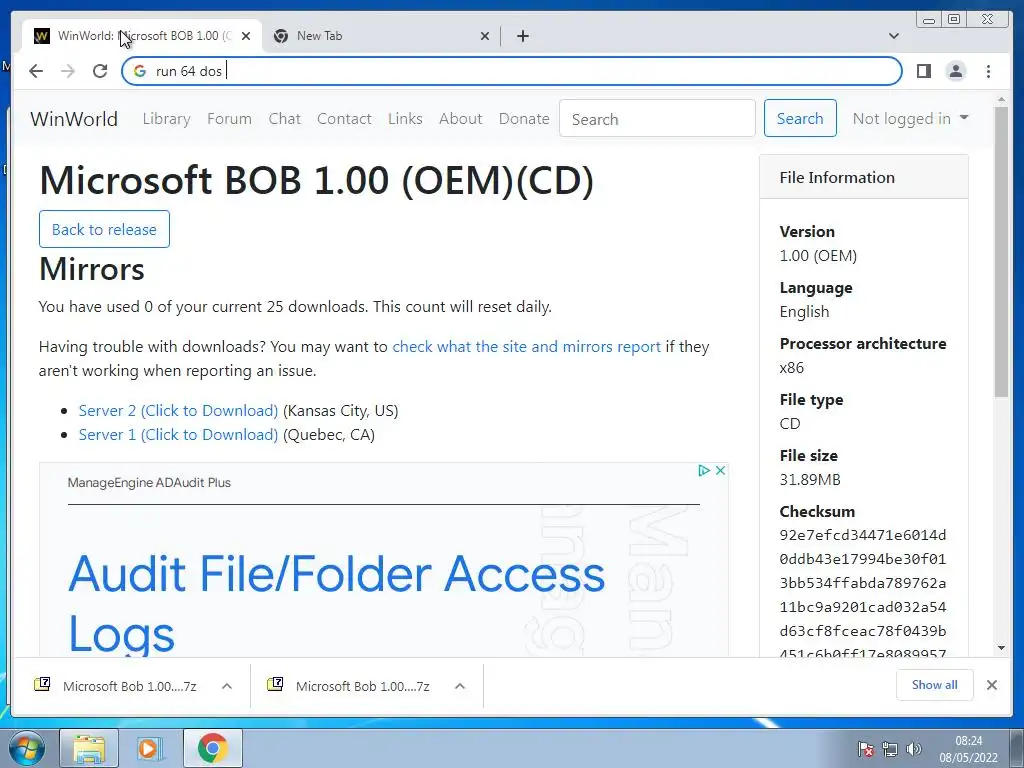The height and width of the screenshot is (768, 1024).
Task: Switch to the WinWorld Microsoft BOB tab
Action: click(x=142, y=36)
